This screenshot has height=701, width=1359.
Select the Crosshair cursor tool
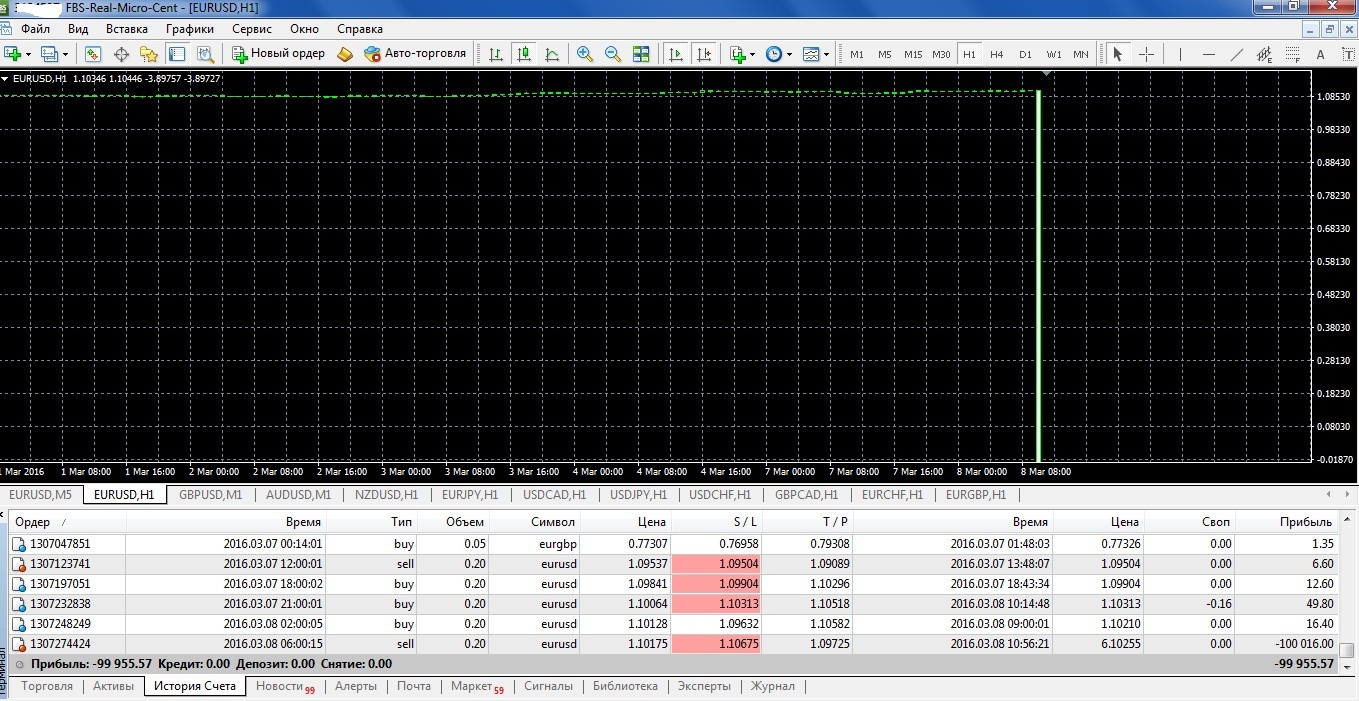(x=1146, y=54)
